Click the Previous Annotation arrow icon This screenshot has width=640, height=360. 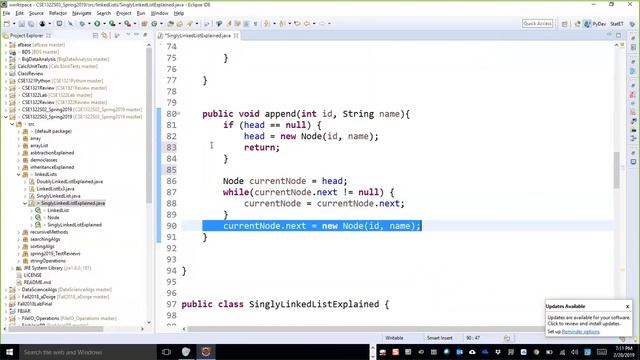pos(282,24)
